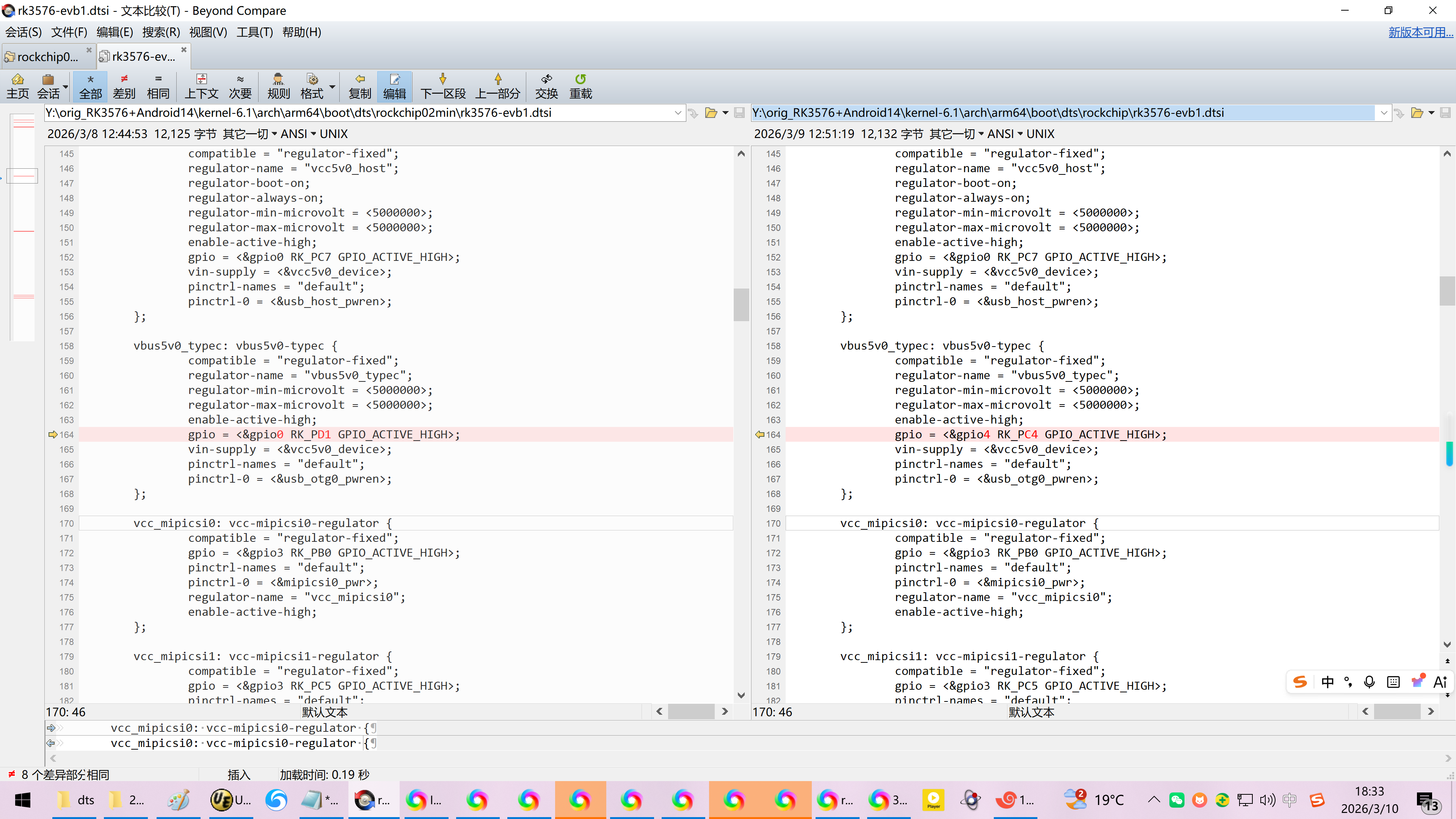Click the left pane vertical scrollbar thumb
The height and width of the screenshot is (819, 1456).
(x=741, y=304)
